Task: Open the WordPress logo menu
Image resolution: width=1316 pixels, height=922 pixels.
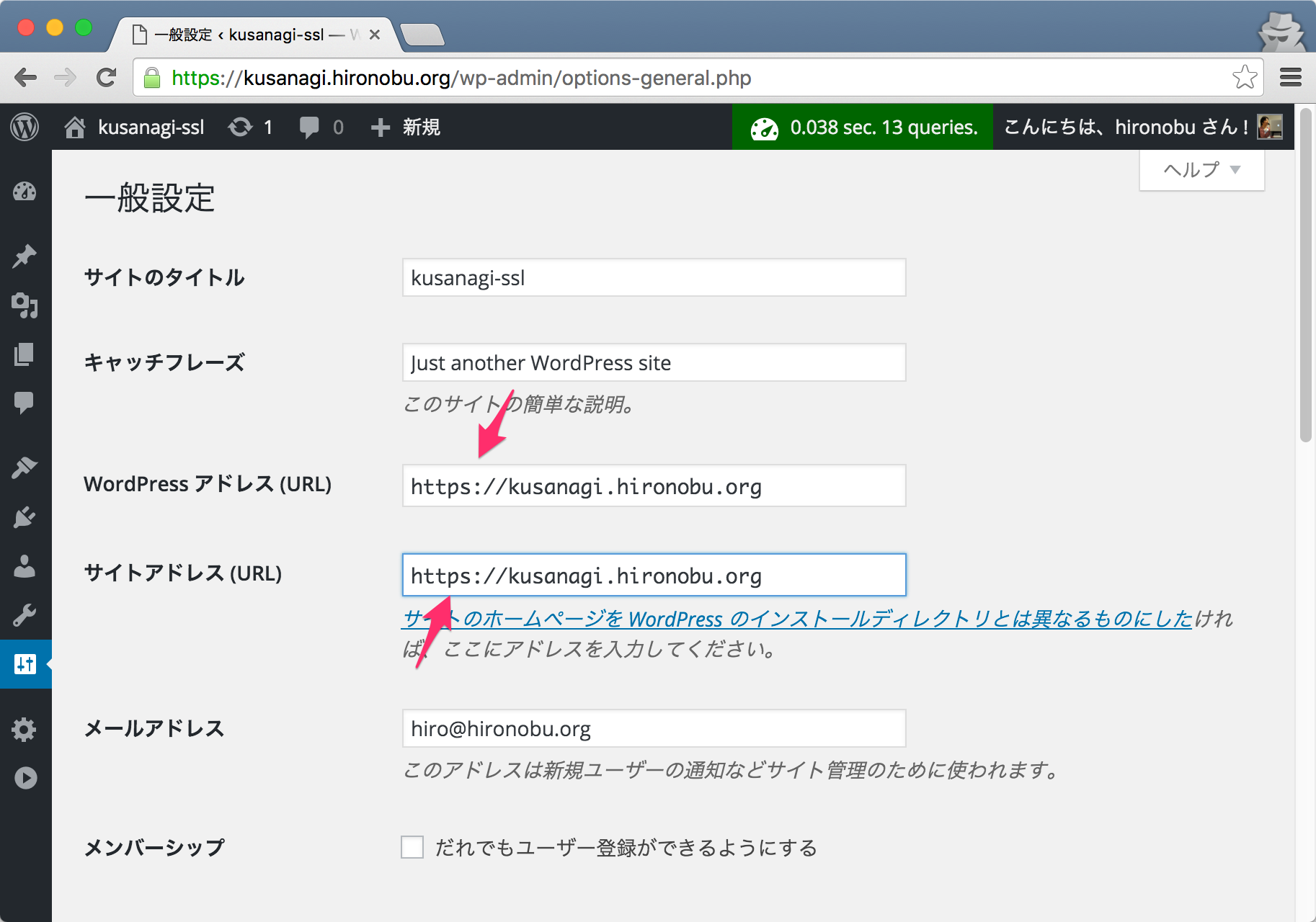Action: coord(25,127)
